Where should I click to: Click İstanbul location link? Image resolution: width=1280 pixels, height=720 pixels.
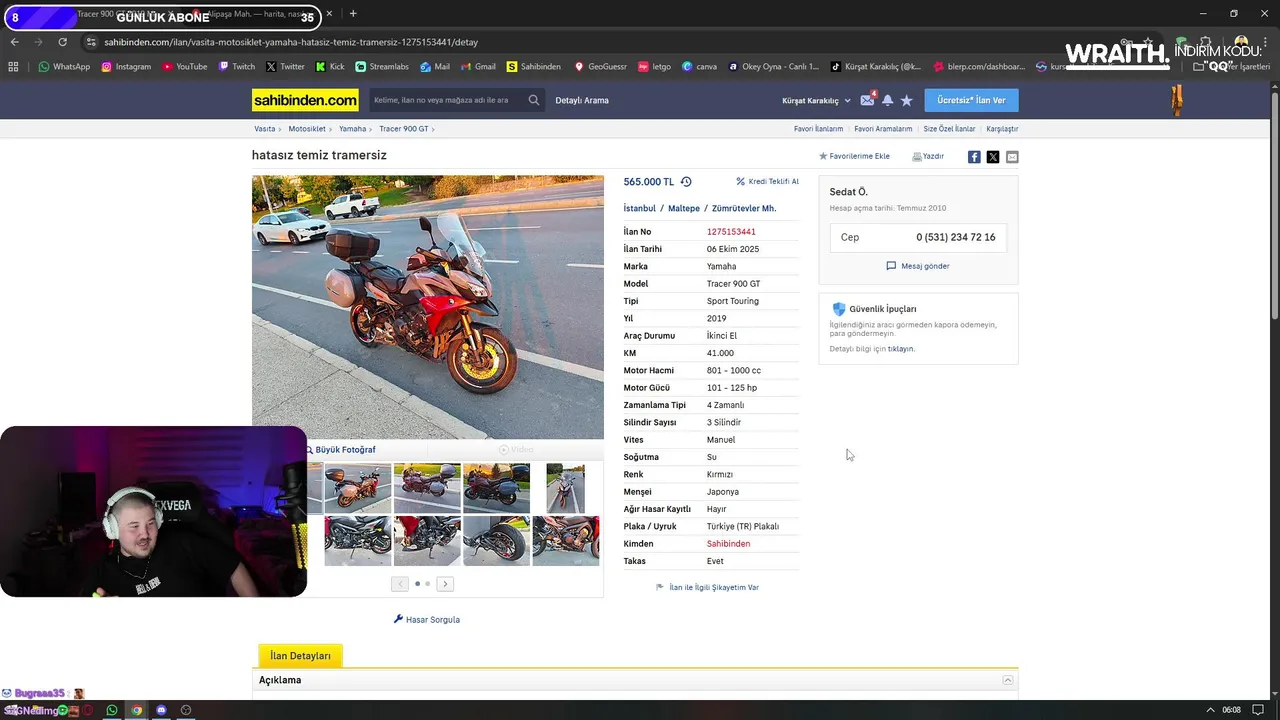pos(640,209)
